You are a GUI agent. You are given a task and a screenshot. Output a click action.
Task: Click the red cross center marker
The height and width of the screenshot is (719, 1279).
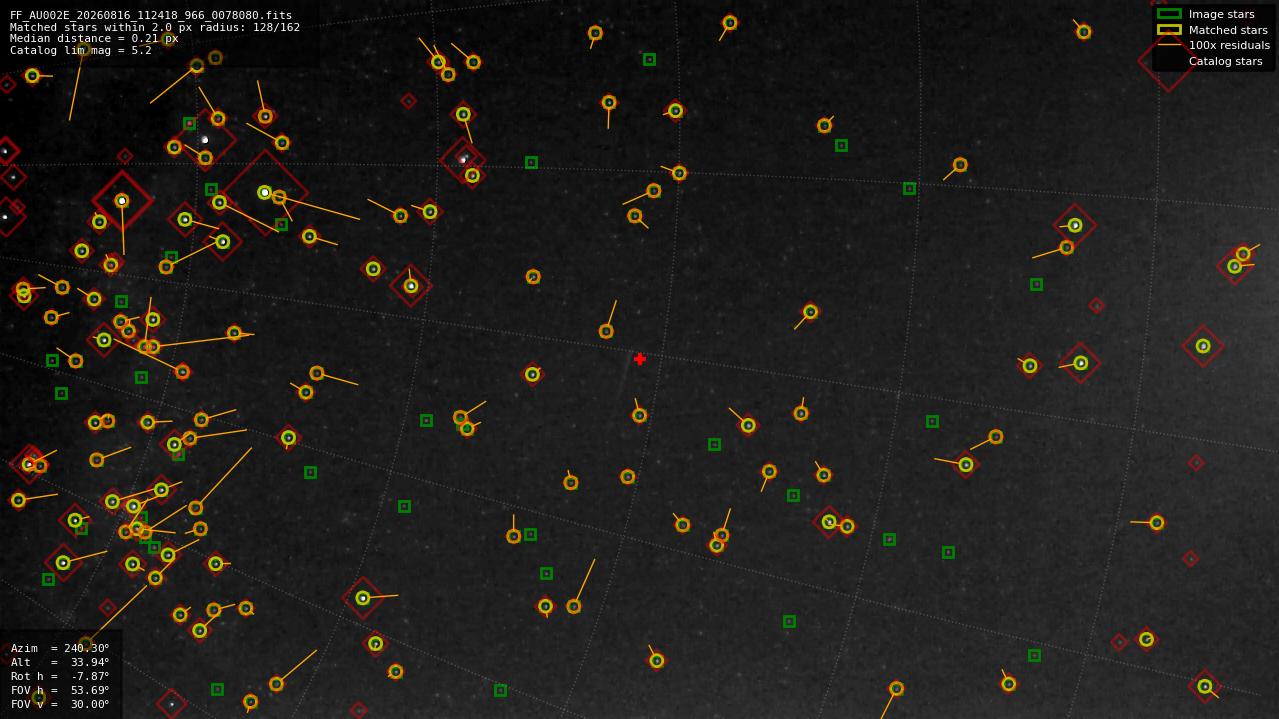tap(640, 359)
